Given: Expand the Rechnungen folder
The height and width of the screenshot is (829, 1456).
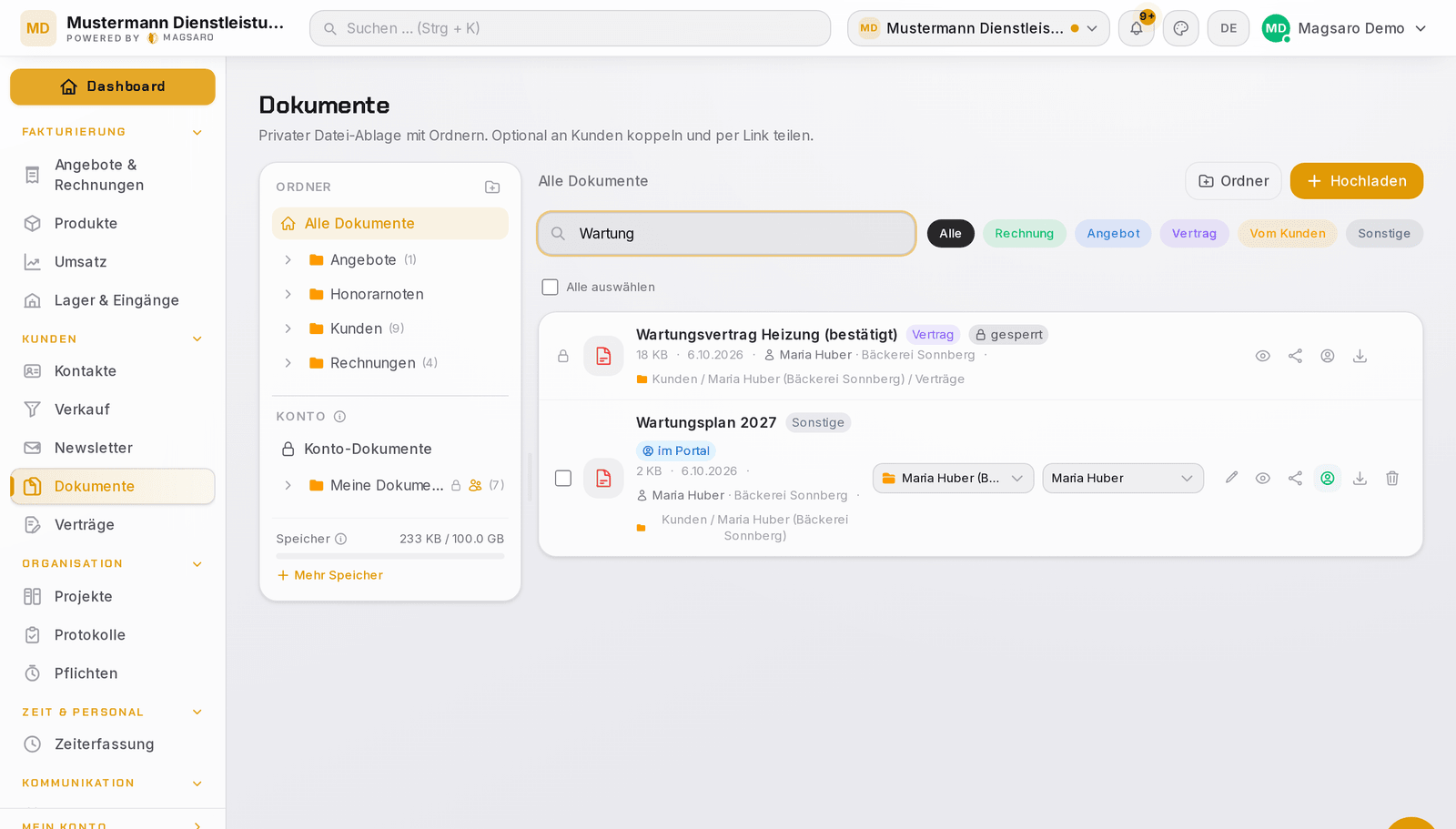Looking at the screenshot, I should [288, 363].
